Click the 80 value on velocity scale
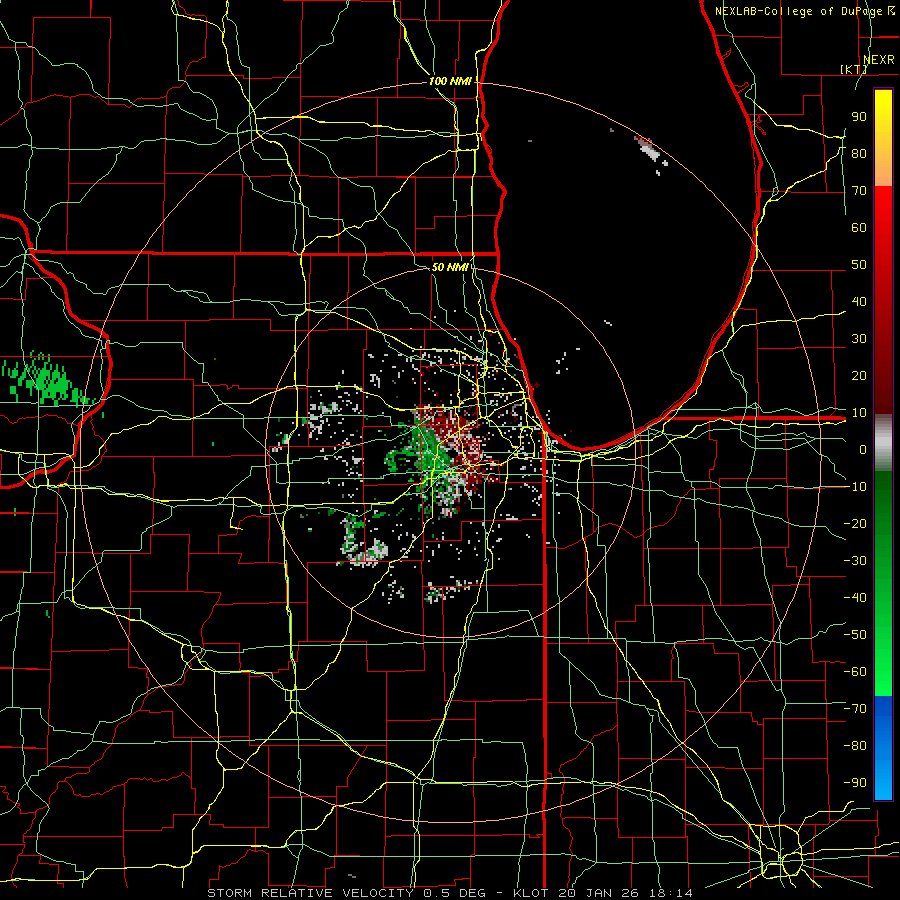 [859, 153]
